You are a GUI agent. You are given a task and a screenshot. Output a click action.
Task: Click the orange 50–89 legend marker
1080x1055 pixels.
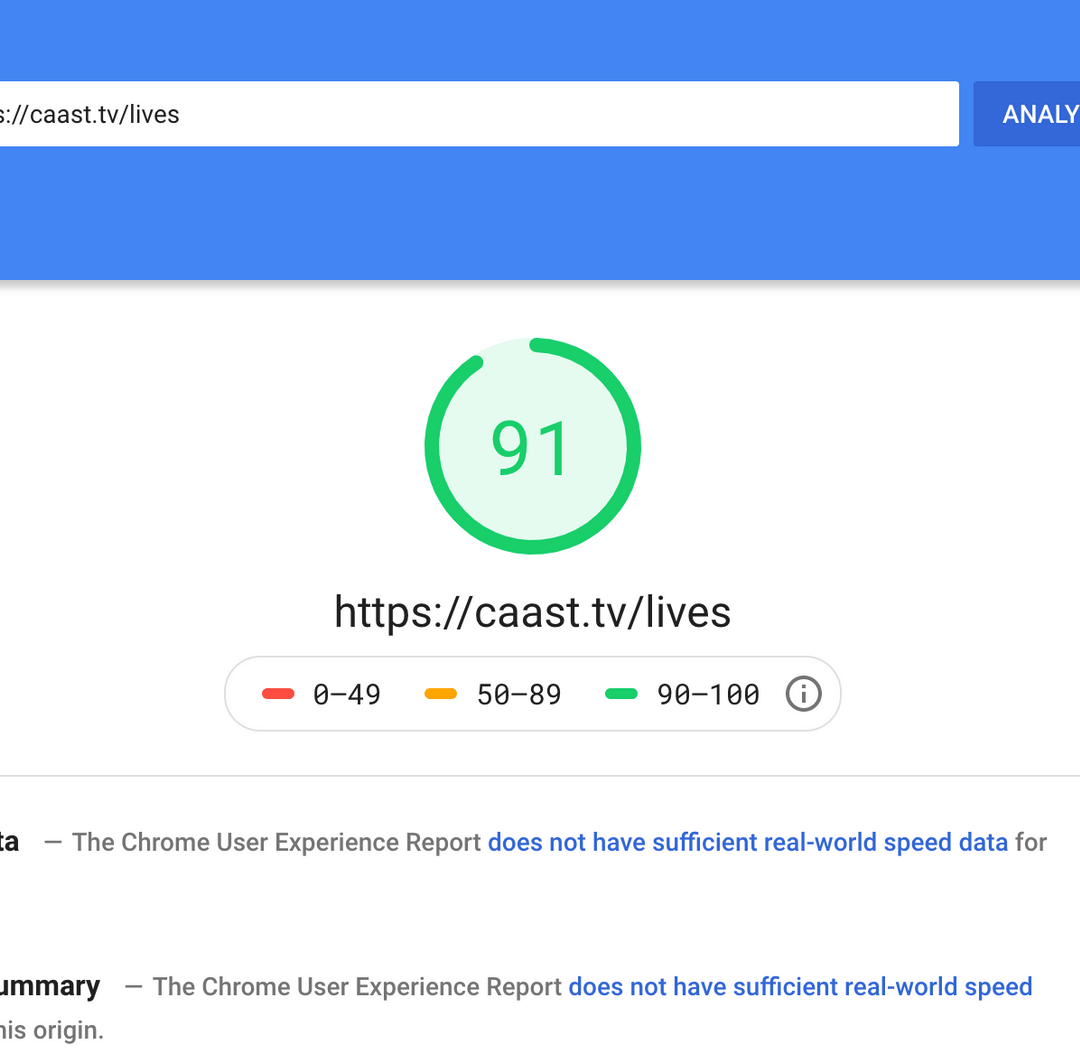tap(441, 693)
